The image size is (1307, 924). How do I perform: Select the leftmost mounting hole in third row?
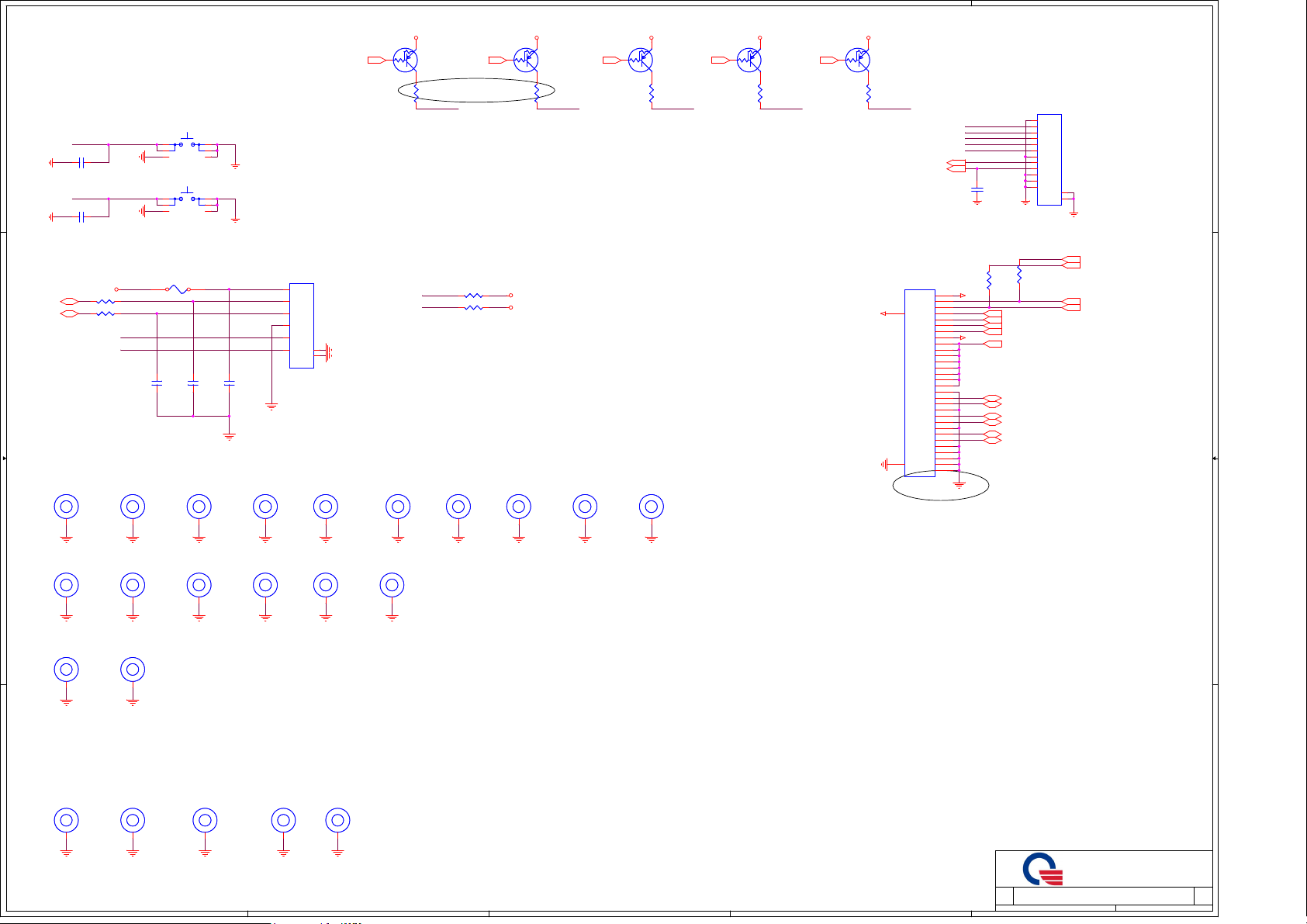(67, 670)
